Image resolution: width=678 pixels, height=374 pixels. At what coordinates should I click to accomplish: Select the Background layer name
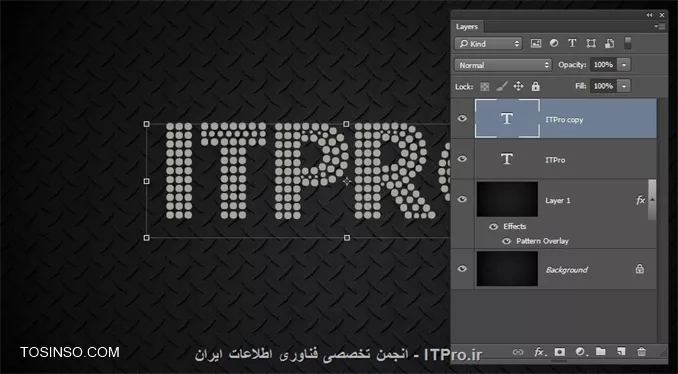pyautogui.click(x=566, y=270)
